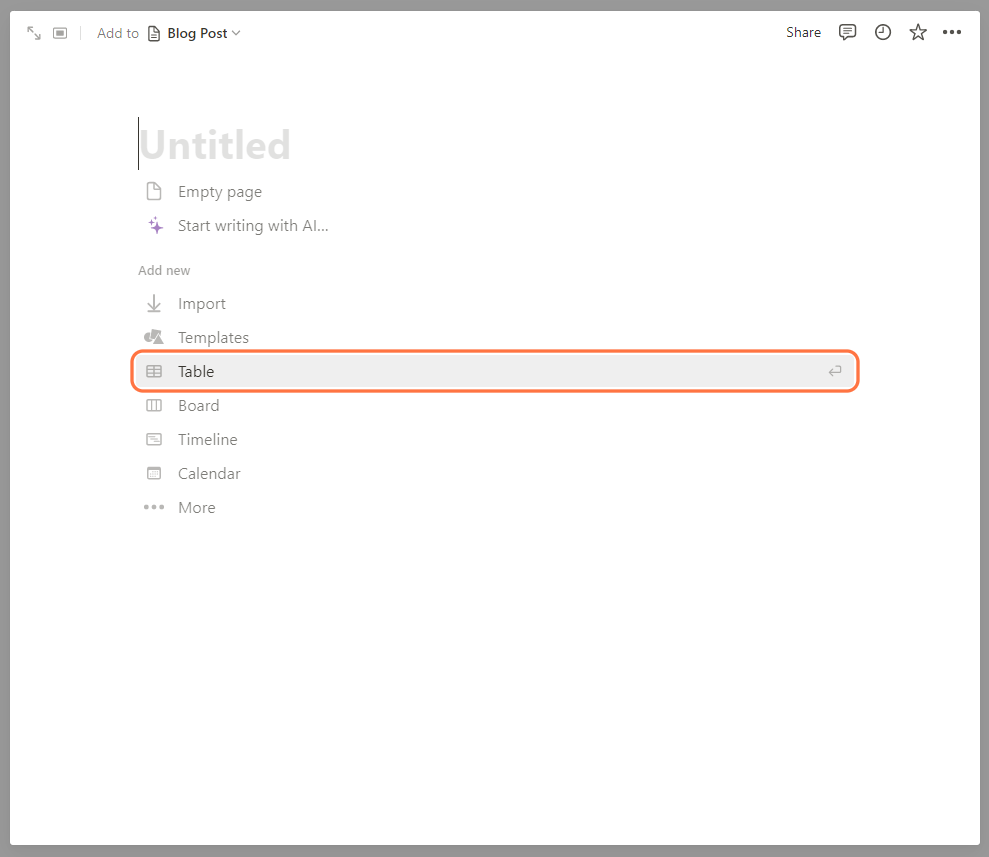This screenshot has height=857, width=989.
Task: Favorite this page with the star
Action: click(x=917, y=32)
